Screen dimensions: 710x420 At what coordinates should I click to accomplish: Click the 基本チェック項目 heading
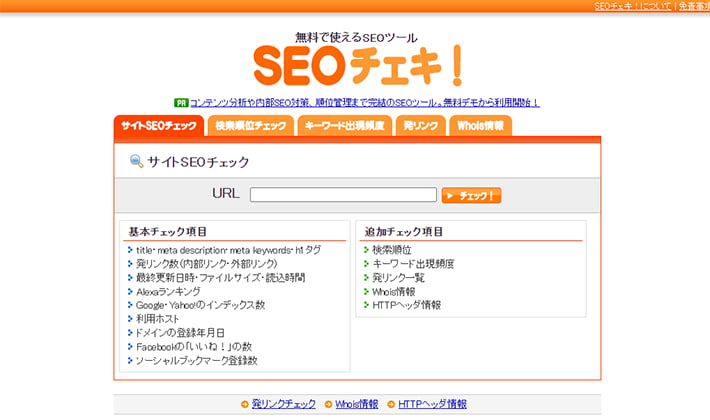point(168,232)
